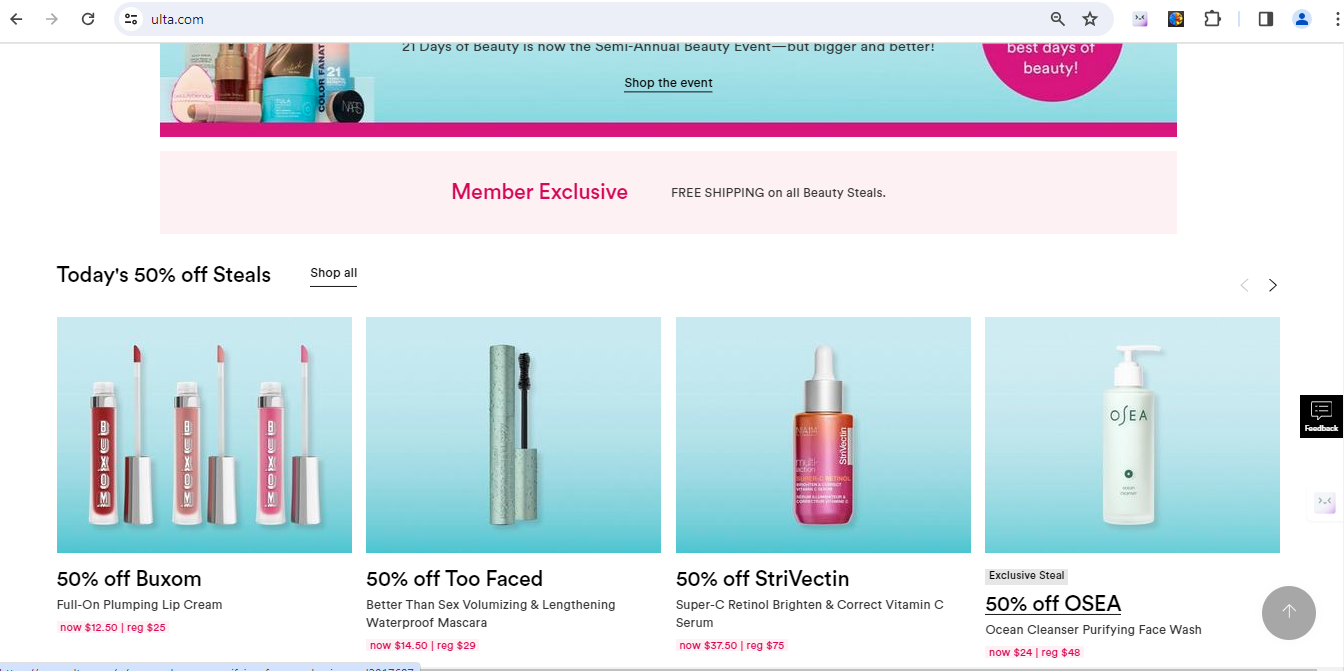1344x671 pixels.
Task: Go back with the browser back arrow
Action: pos(16,19)
